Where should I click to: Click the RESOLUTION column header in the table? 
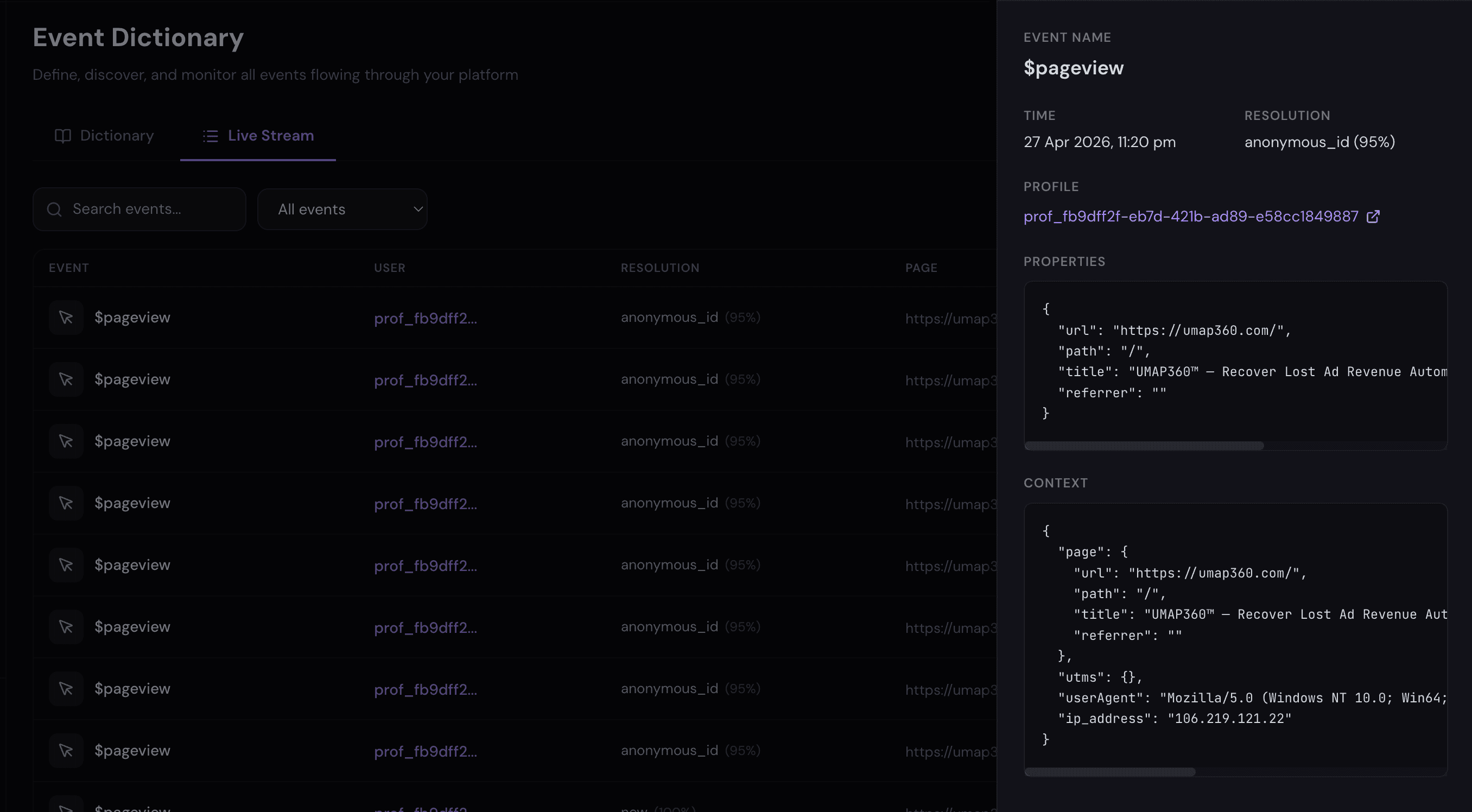(x=660, y=268)
